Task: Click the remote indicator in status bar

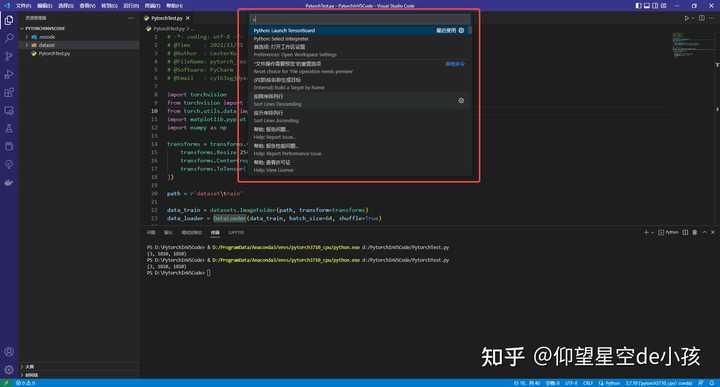Action: click(x=6, y=383)
